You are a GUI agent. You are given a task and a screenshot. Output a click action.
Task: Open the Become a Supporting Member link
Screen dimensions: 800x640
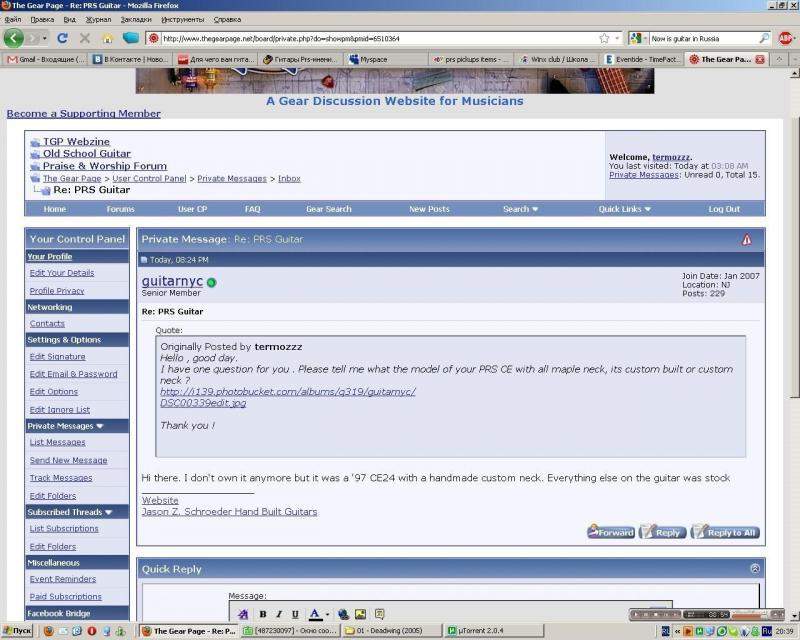click(84, 114)
